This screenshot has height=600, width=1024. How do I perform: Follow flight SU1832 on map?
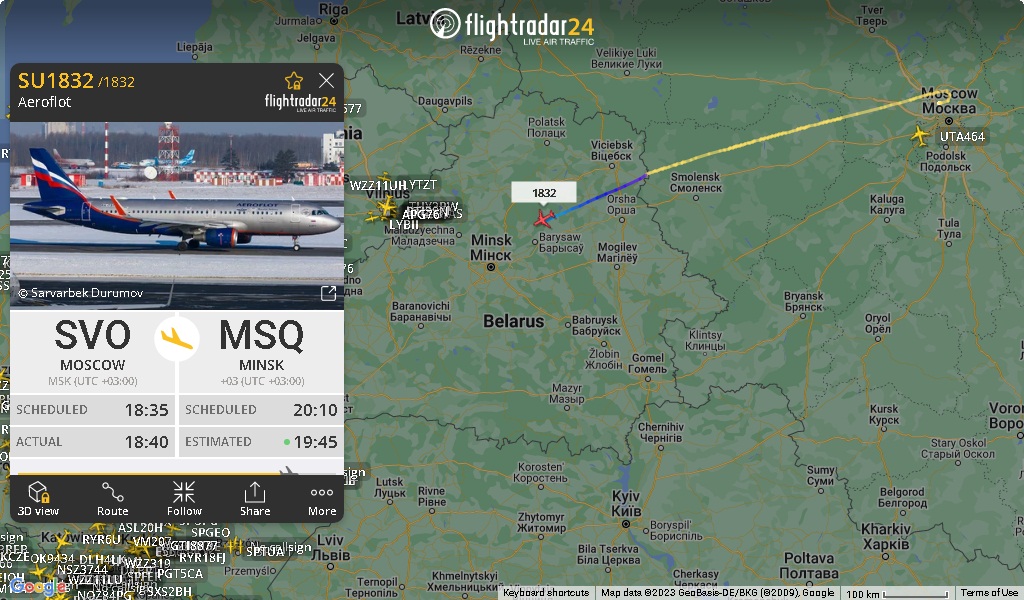click(x=184, y=499)
